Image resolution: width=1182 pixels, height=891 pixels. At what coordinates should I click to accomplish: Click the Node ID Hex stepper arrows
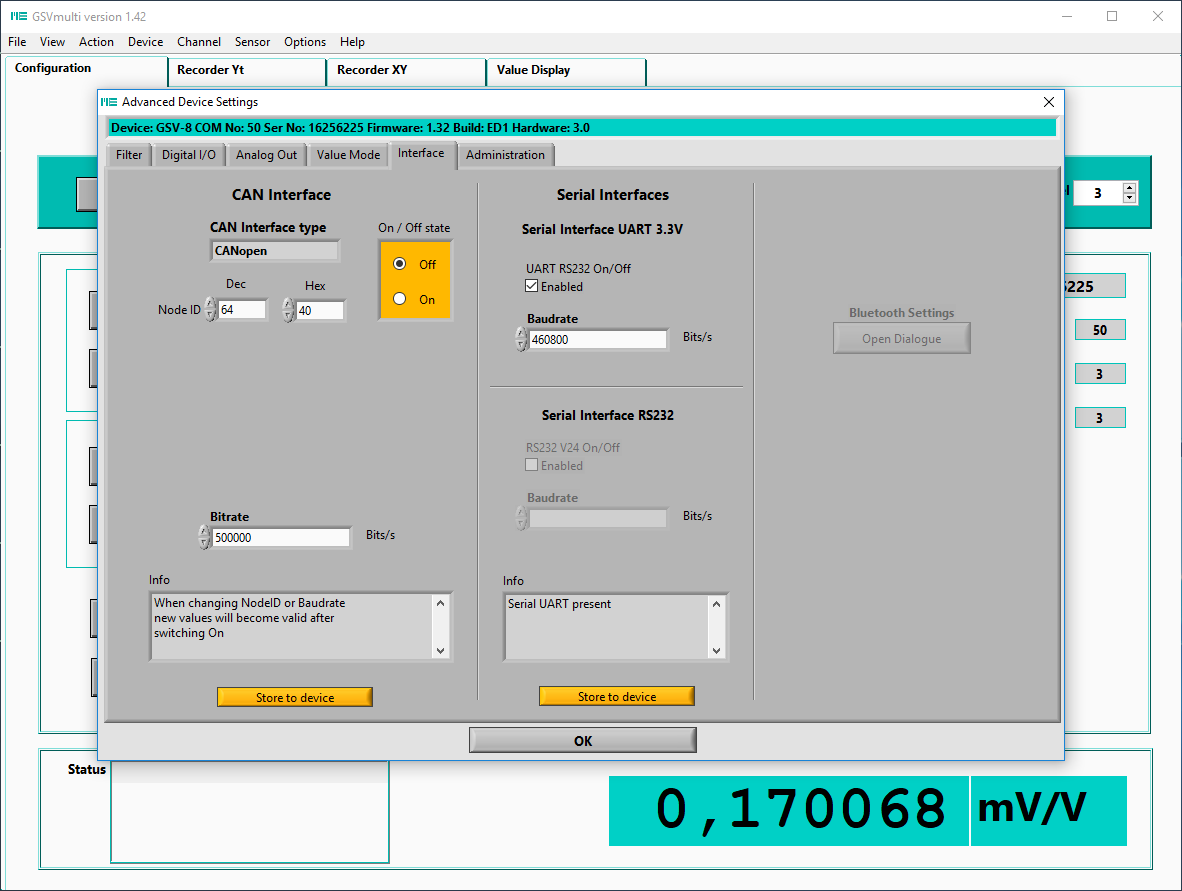tap(288, 310)
